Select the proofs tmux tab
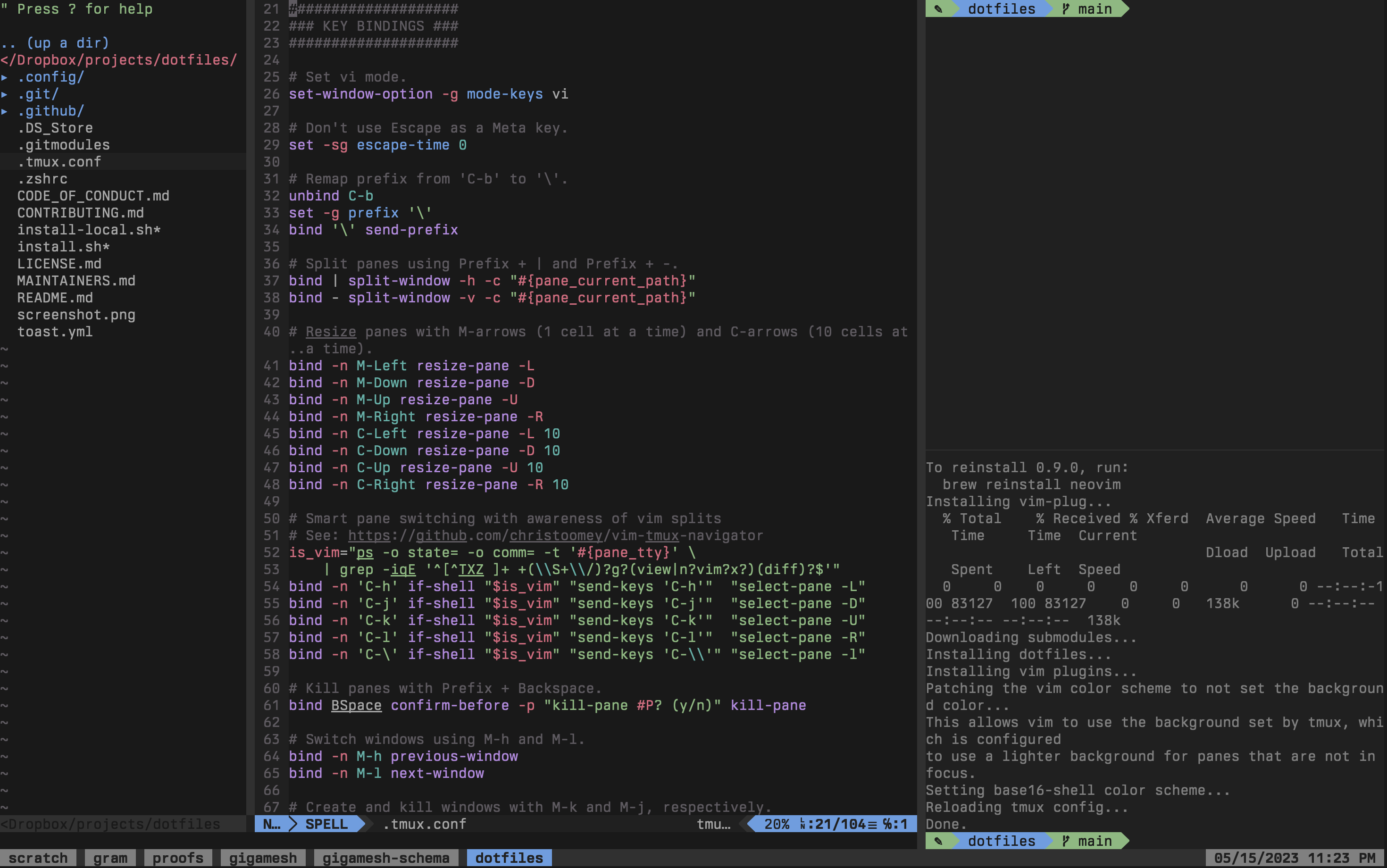The image size is (1387, 868). click(177, 858)
